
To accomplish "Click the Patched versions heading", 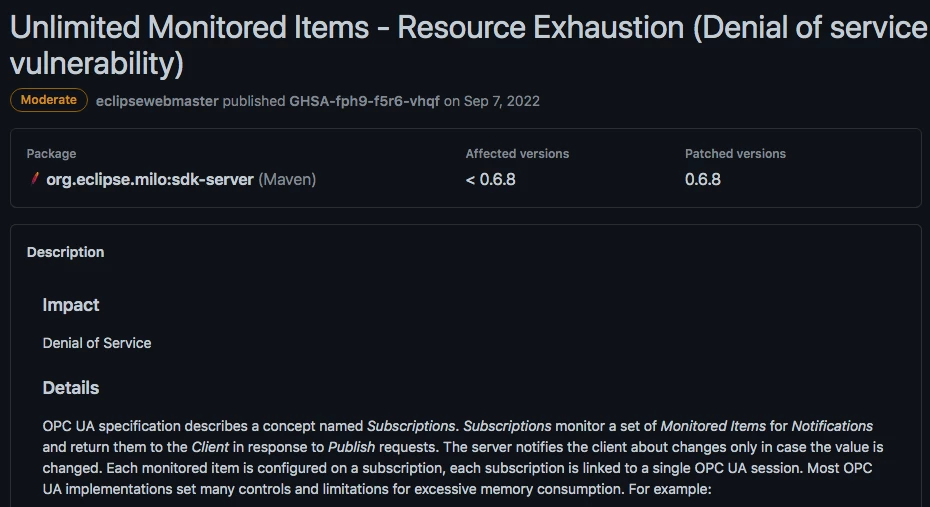I will [x=735, y=154].
